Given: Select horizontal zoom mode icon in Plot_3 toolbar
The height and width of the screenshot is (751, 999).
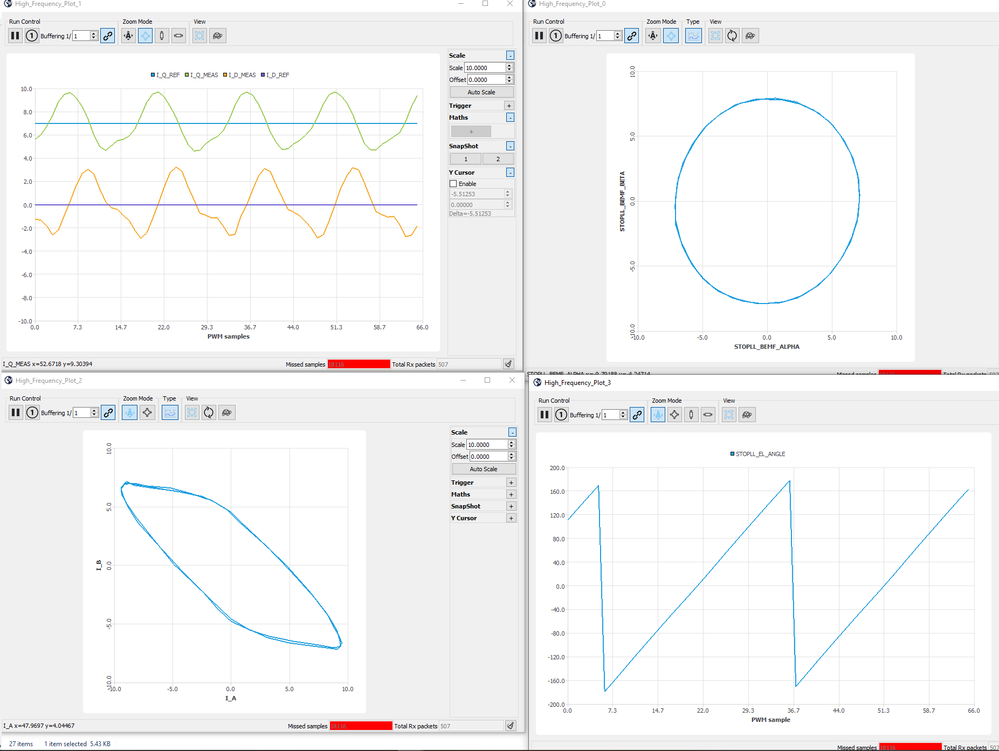Looking at the screenshot, I should pos(708,415).
